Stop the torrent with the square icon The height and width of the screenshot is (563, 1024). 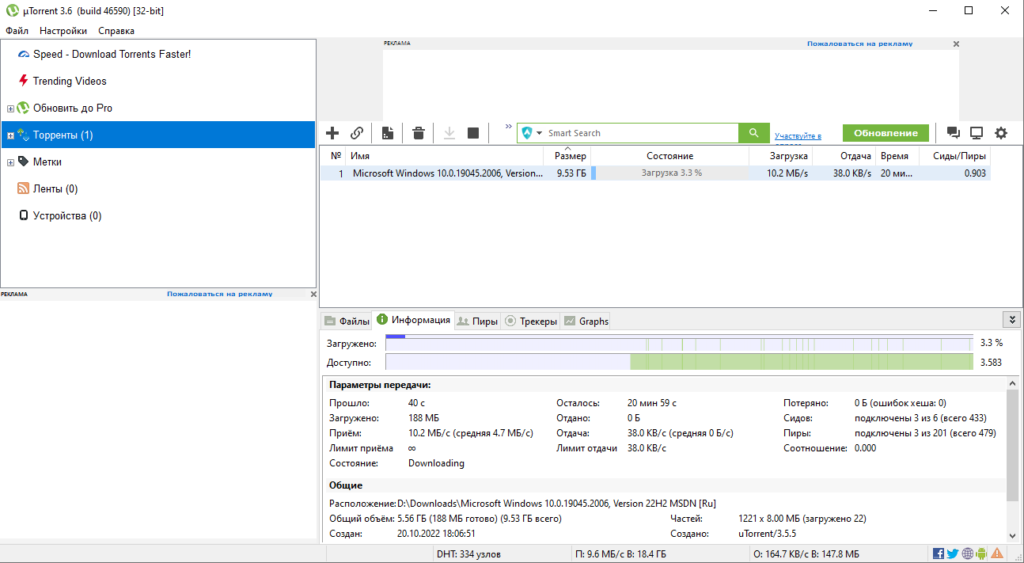(473, 133)
